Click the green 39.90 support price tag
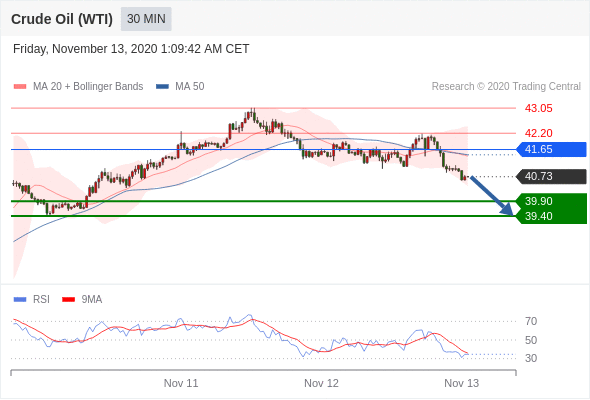The width and height of the screenshot is (590, 400). tap(551, 201)
